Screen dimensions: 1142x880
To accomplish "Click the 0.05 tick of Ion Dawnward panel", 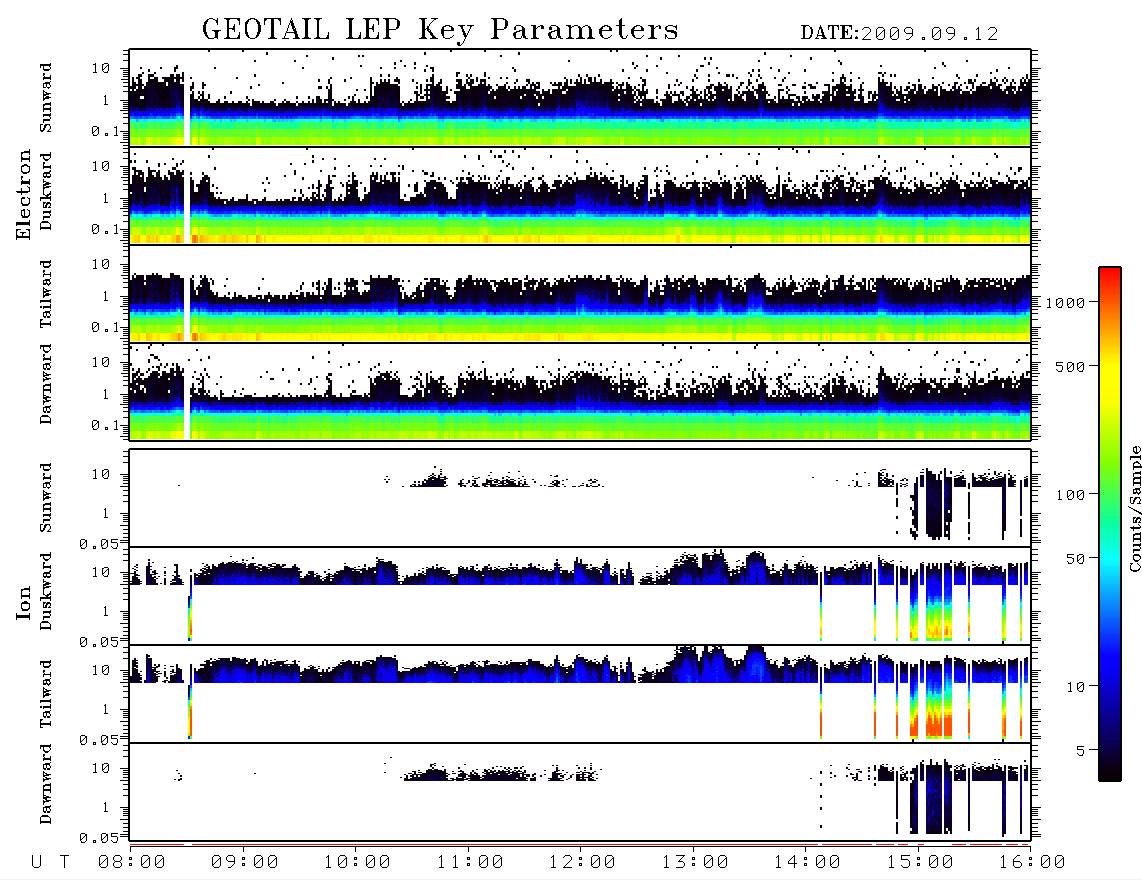I will pyautogui.click(x=99, y=838).
